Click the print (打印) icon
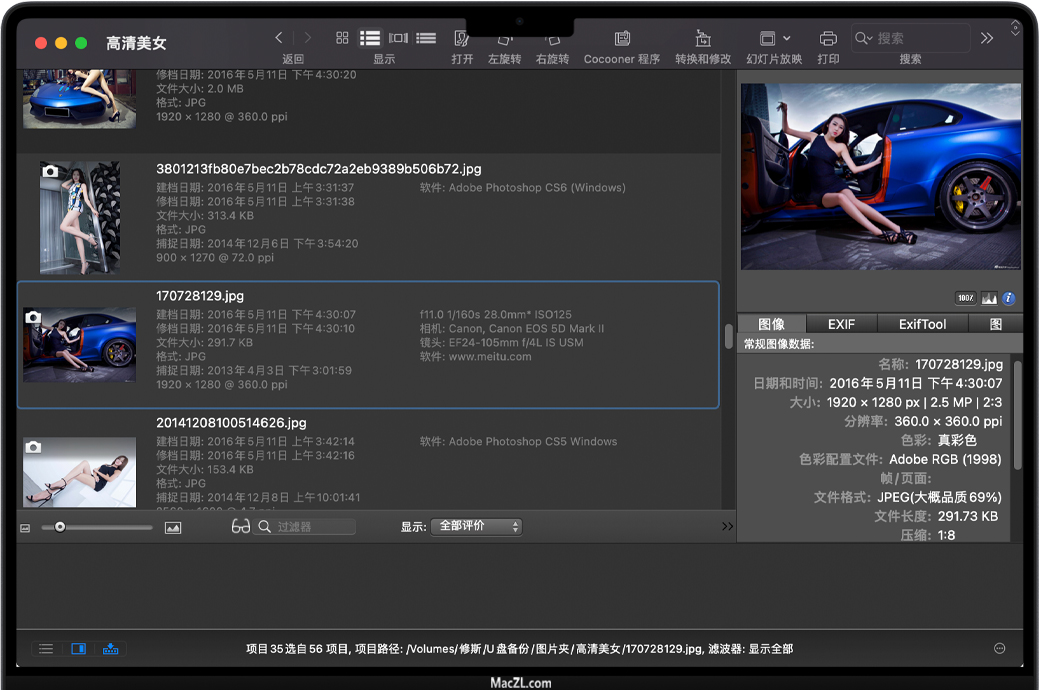The width and height of the screenshot is (1040, 690). (828, 38)
